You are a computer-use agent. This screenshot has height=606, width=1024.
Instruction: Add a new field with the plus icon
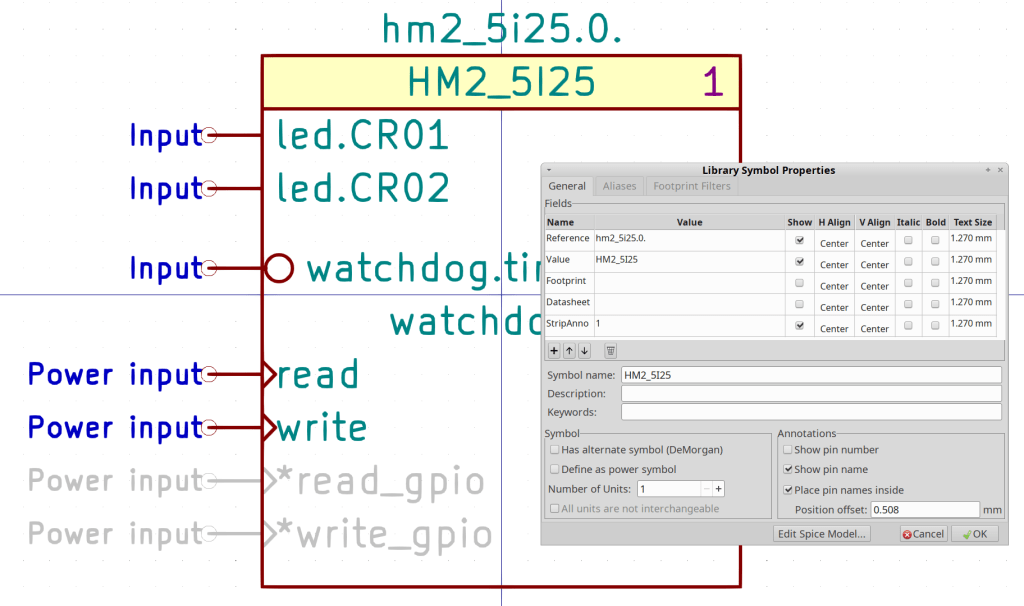pos(554,350)
